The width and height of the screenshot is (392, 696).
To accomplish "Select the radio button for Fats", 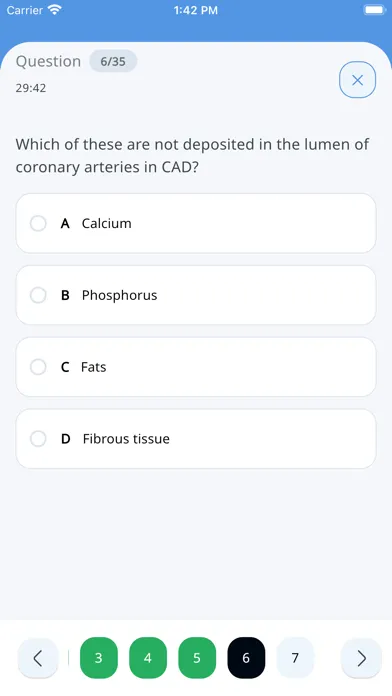I will point(38,367).
